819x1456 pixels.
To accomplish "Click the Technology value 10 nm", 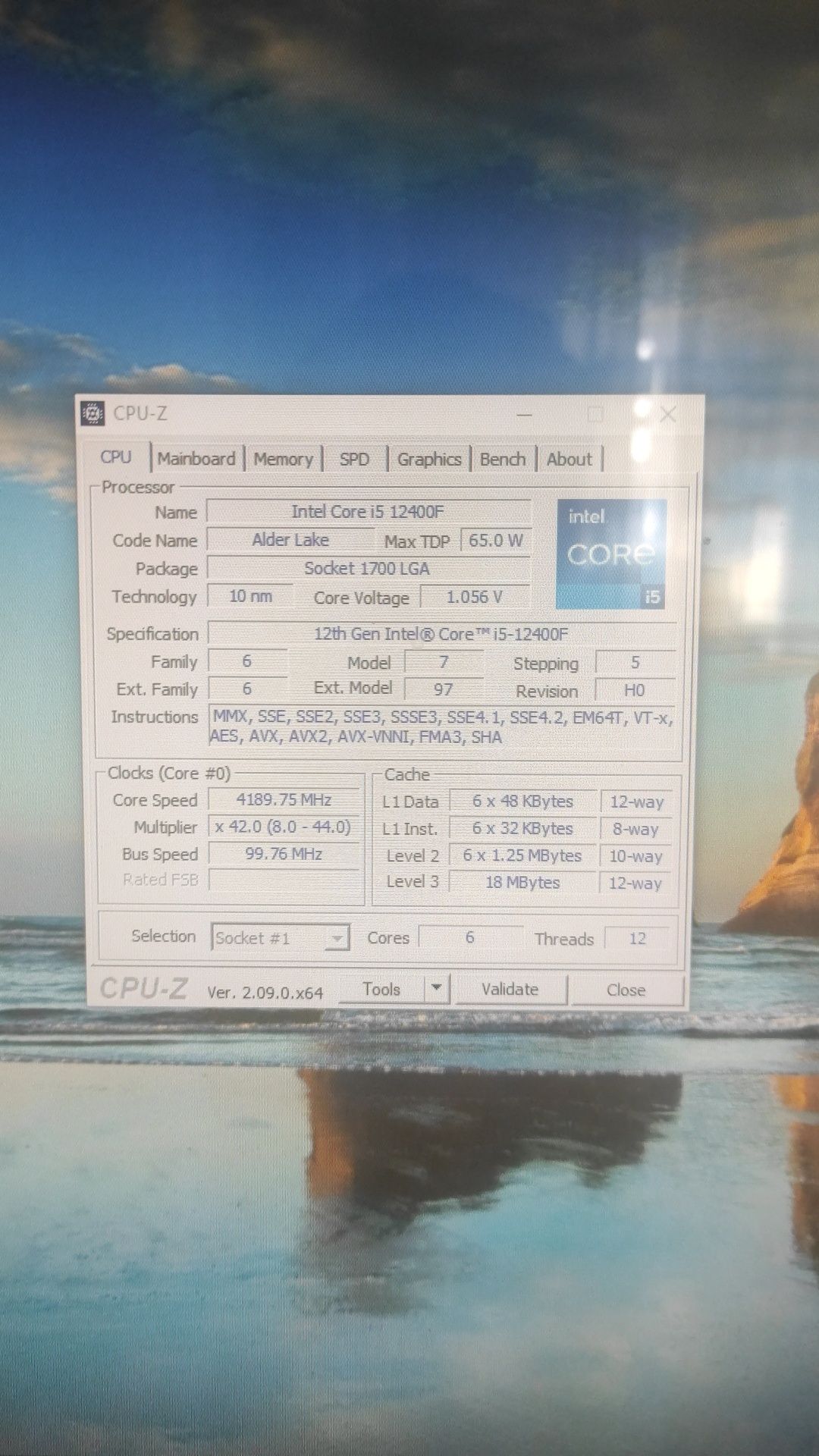I will (x=250, y=597).
